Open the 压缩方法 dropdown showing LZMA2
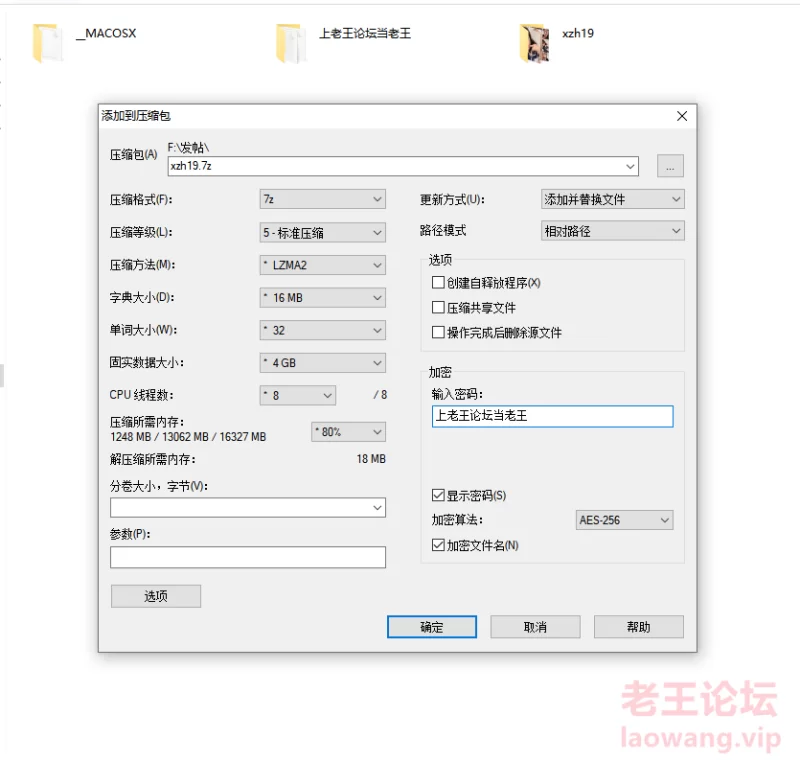 pyautogui.click(x=322, y=265)
